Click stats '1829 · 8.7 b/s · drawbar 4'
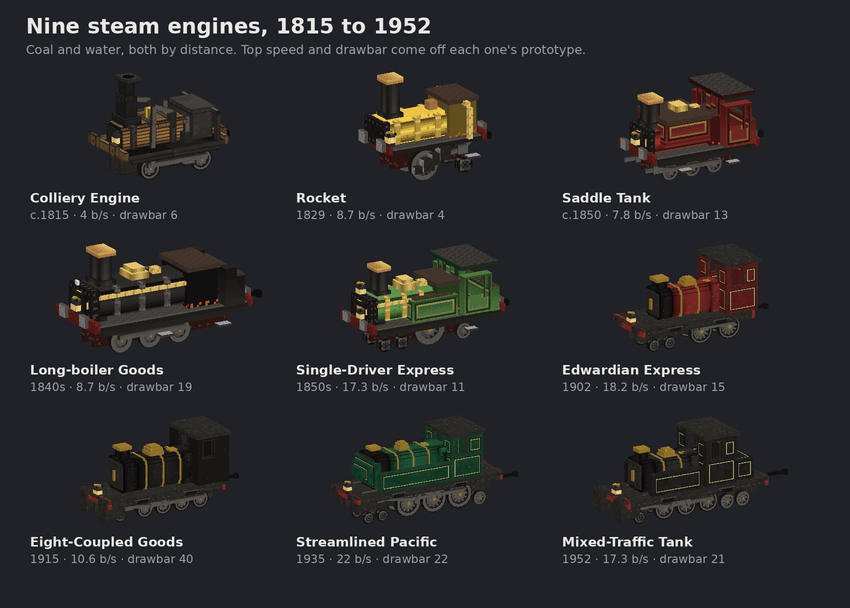Screen dimensions: 850x608 click(370, 215)
